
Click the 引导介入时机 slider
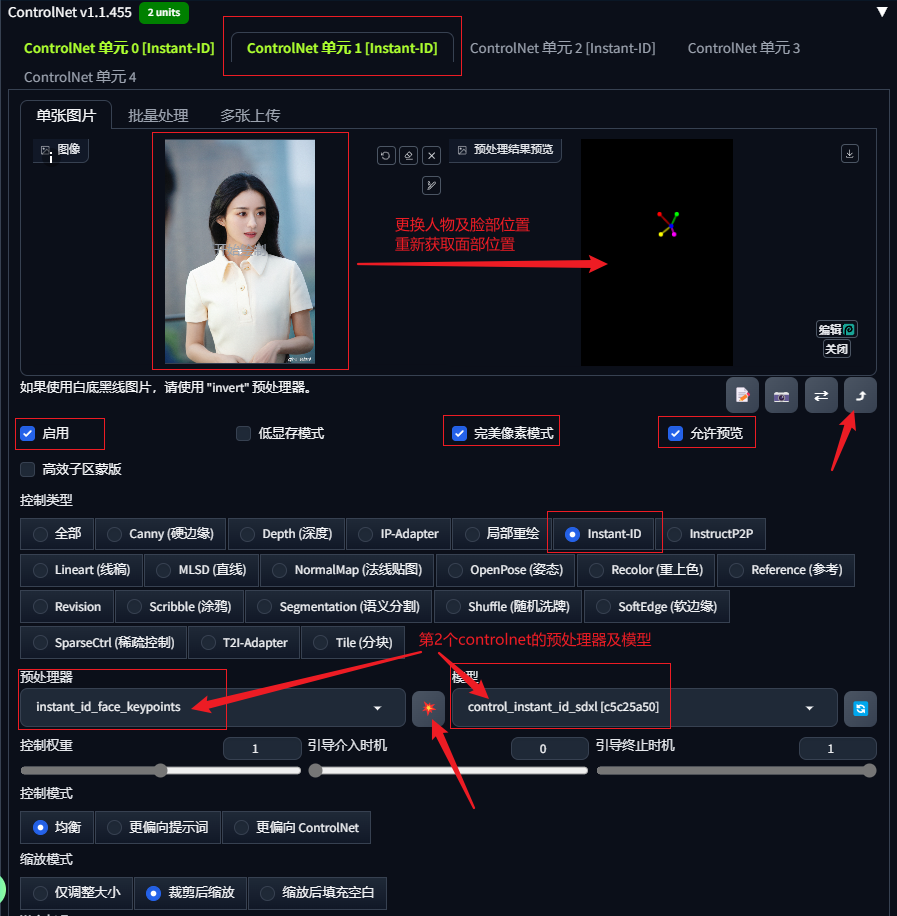point(448,771)
